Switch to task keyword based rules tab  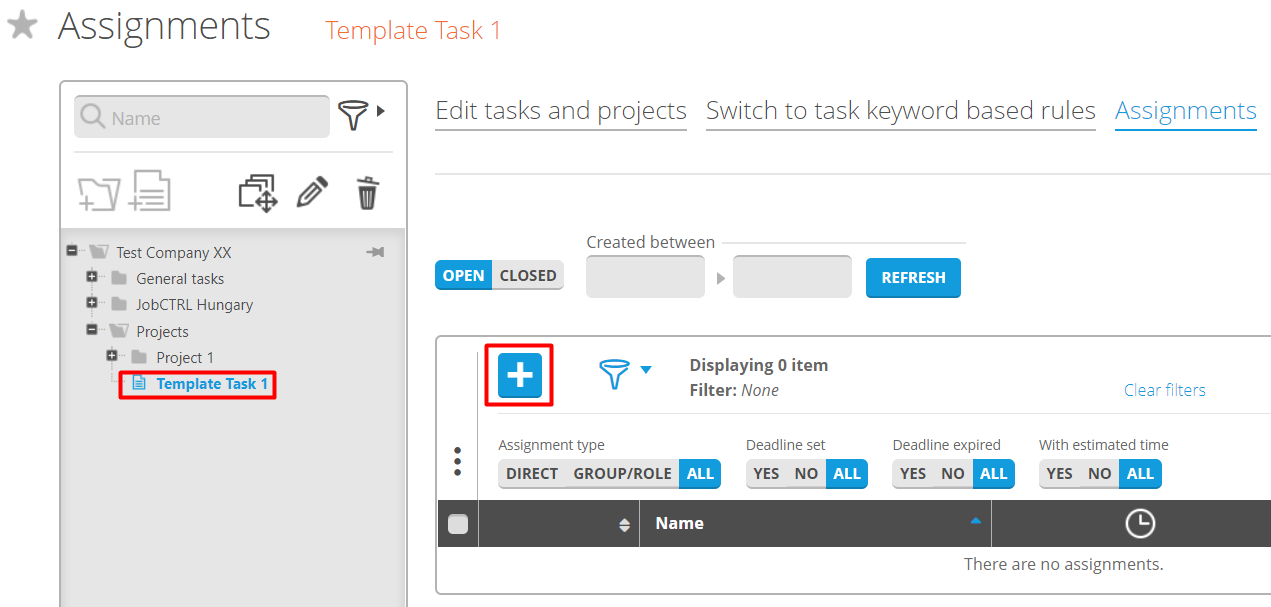click(900, 111)
